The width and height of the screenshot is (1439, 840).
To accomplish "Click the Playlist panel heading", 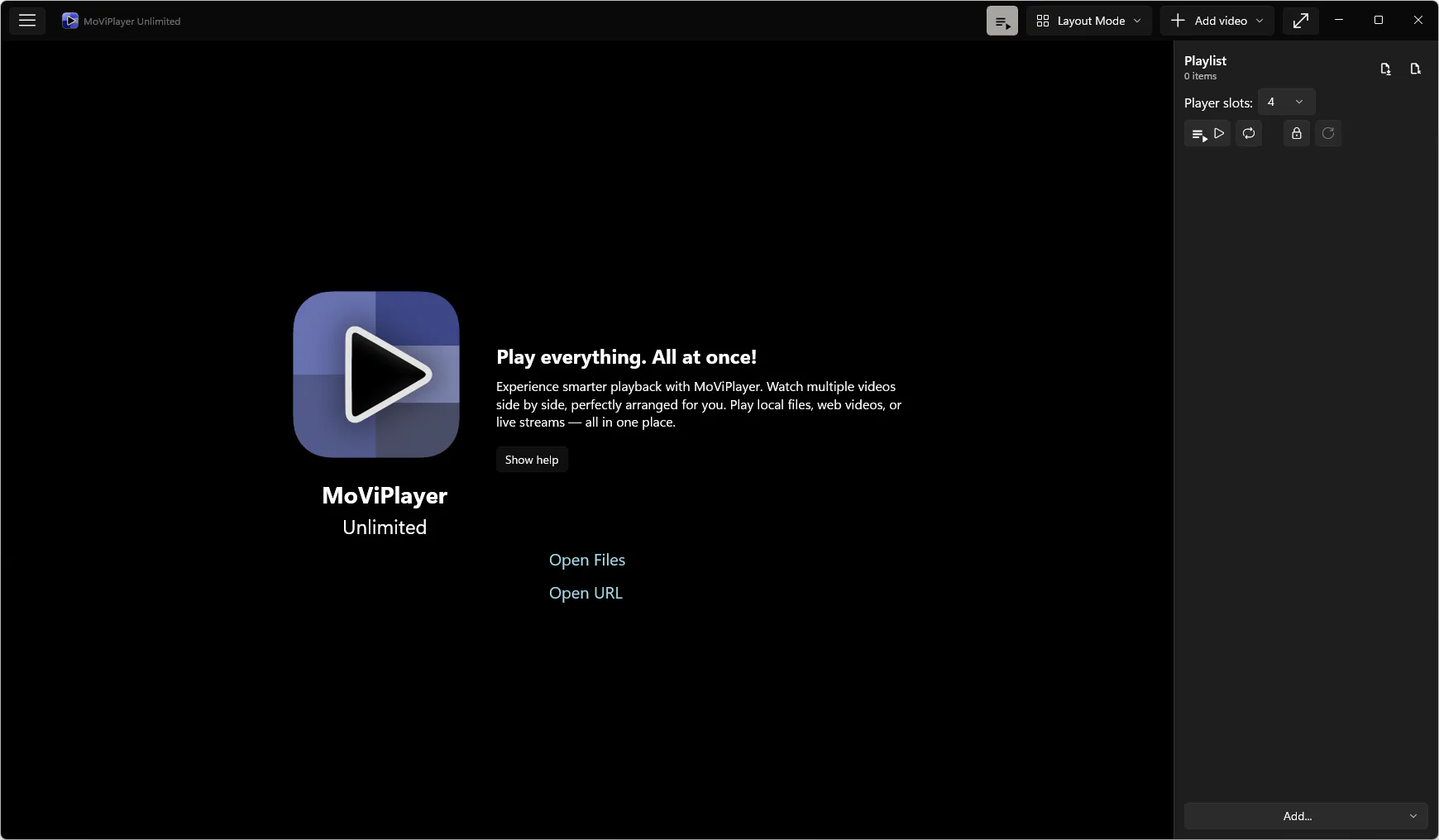I will 1205,60.
